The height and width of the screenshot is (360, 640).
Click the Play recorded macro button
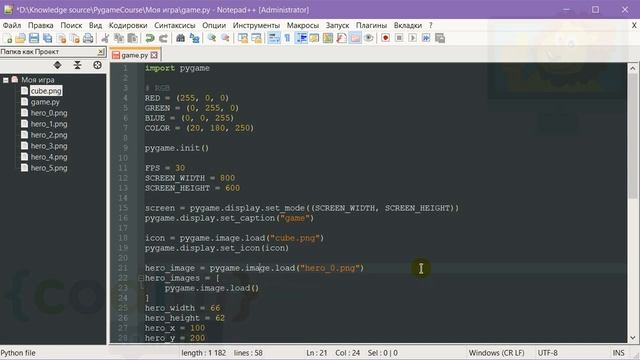413,38
